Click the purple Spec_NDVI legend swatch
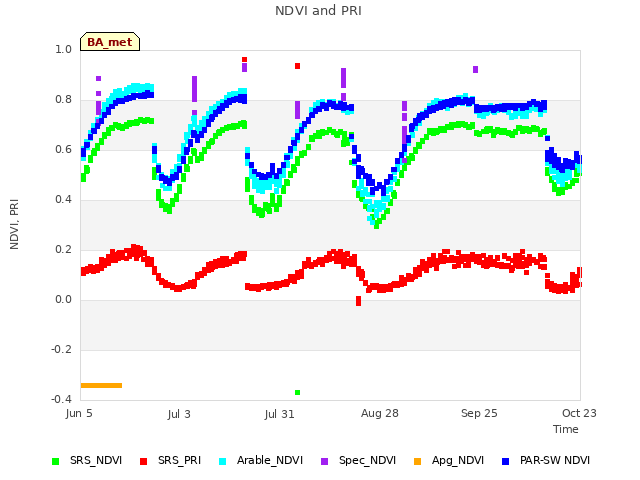640x480 pixels. click(x=324, y=461)
